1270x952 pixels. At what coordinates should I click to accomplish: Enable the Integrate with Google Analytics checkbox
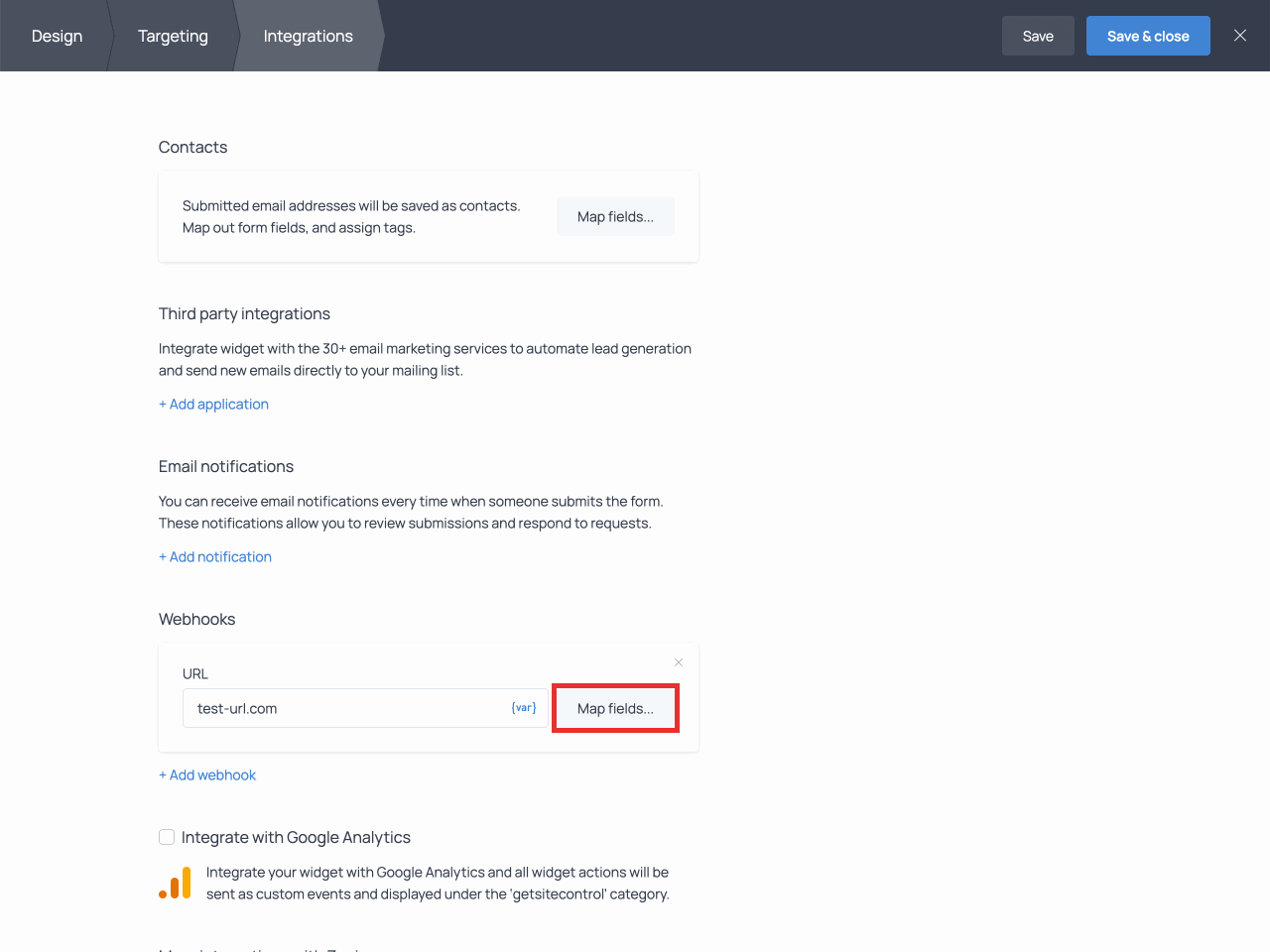coord(167,837)
